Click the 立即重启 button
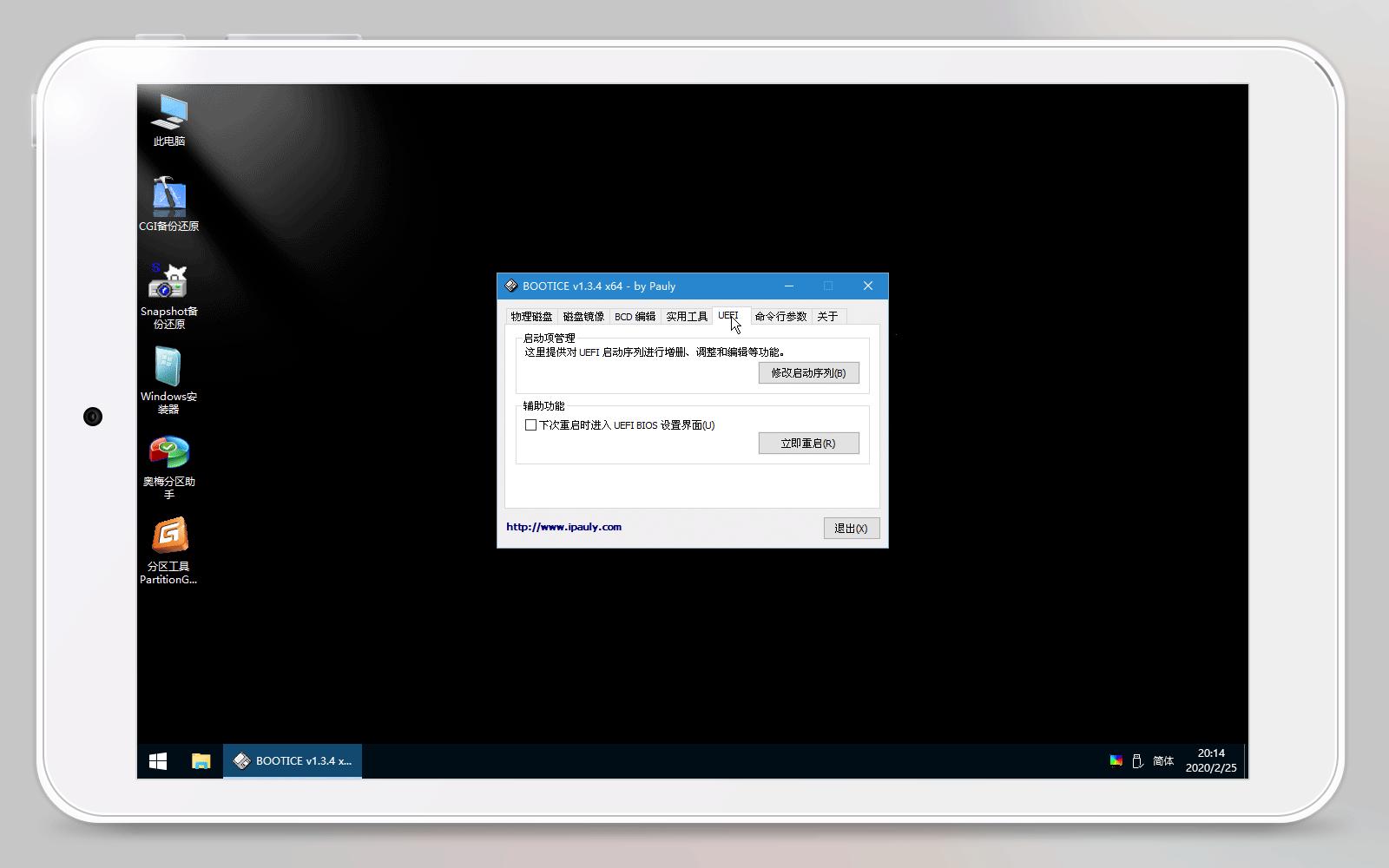 808,443
